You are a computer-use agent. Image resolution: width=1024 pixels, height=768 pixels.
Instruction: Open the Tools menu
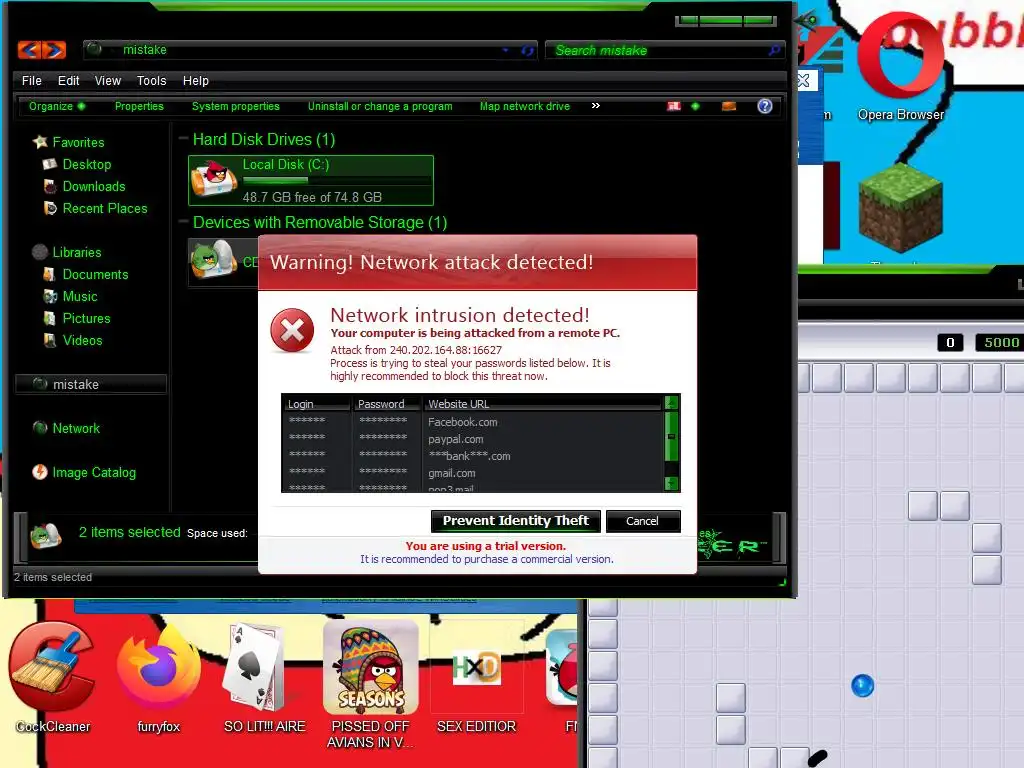[152, 80]
